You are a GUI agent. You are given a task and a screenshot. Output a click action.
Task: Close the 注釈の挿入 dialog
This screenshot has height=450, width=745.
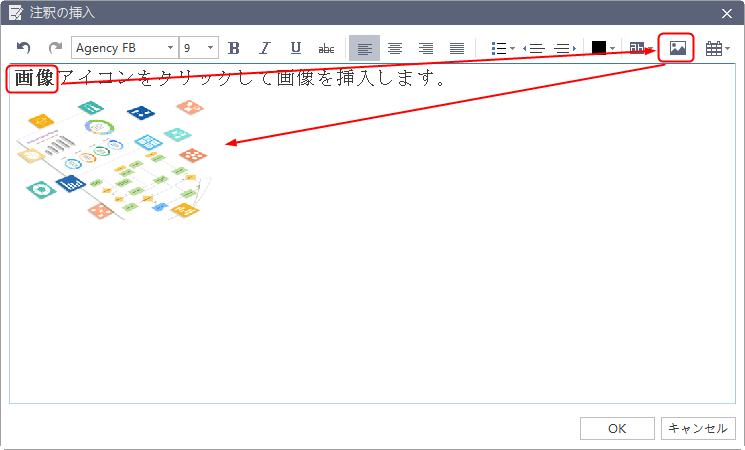click(727, 13)
